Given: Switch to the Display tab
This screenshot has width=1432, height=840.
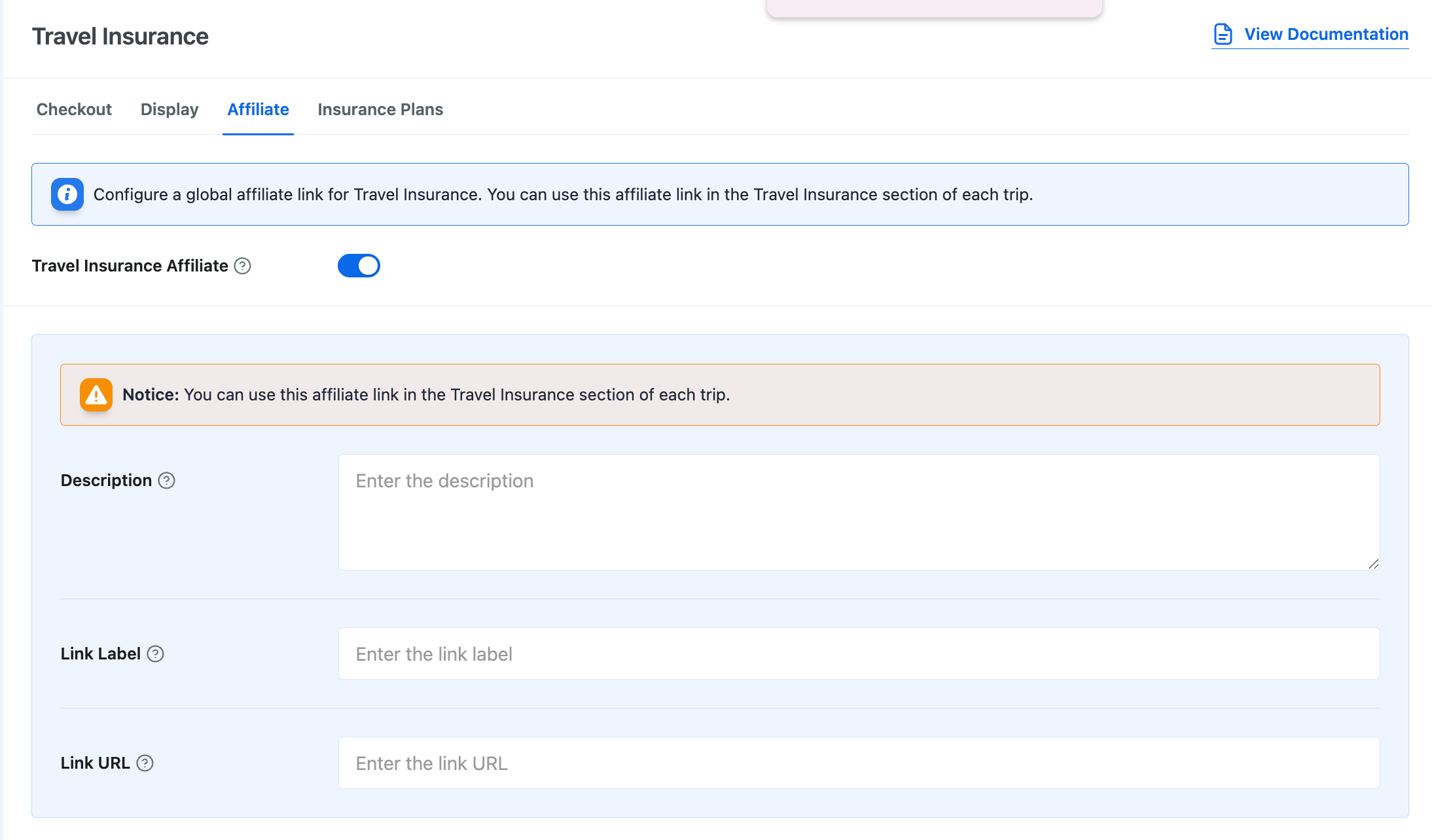Looking at the screenshot, I should (170, 109).
